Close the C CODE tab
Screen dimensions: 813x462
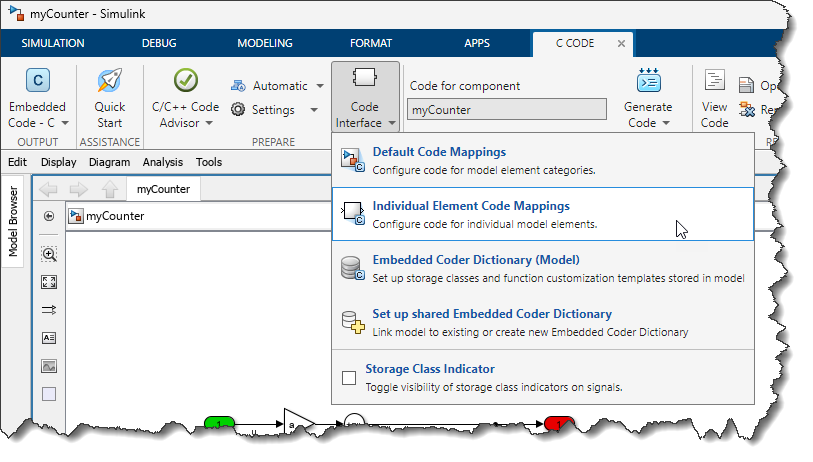tap(621, 43)
